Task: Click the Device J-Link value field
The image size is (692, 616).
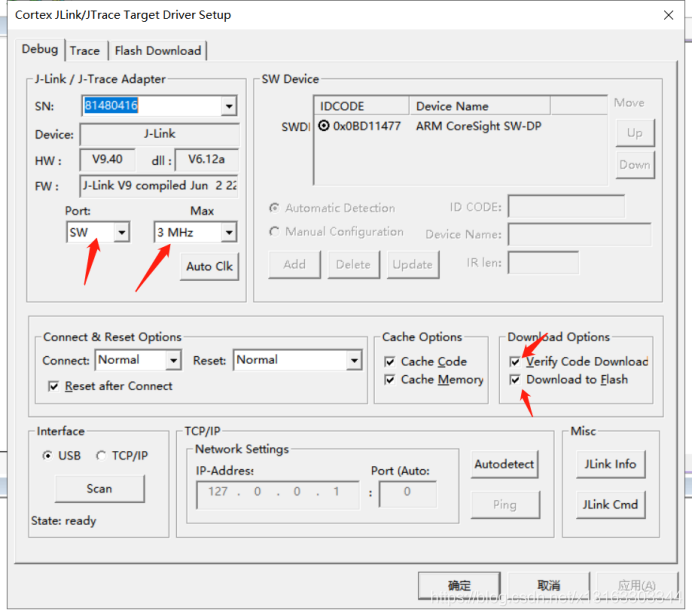Action: 159,134
